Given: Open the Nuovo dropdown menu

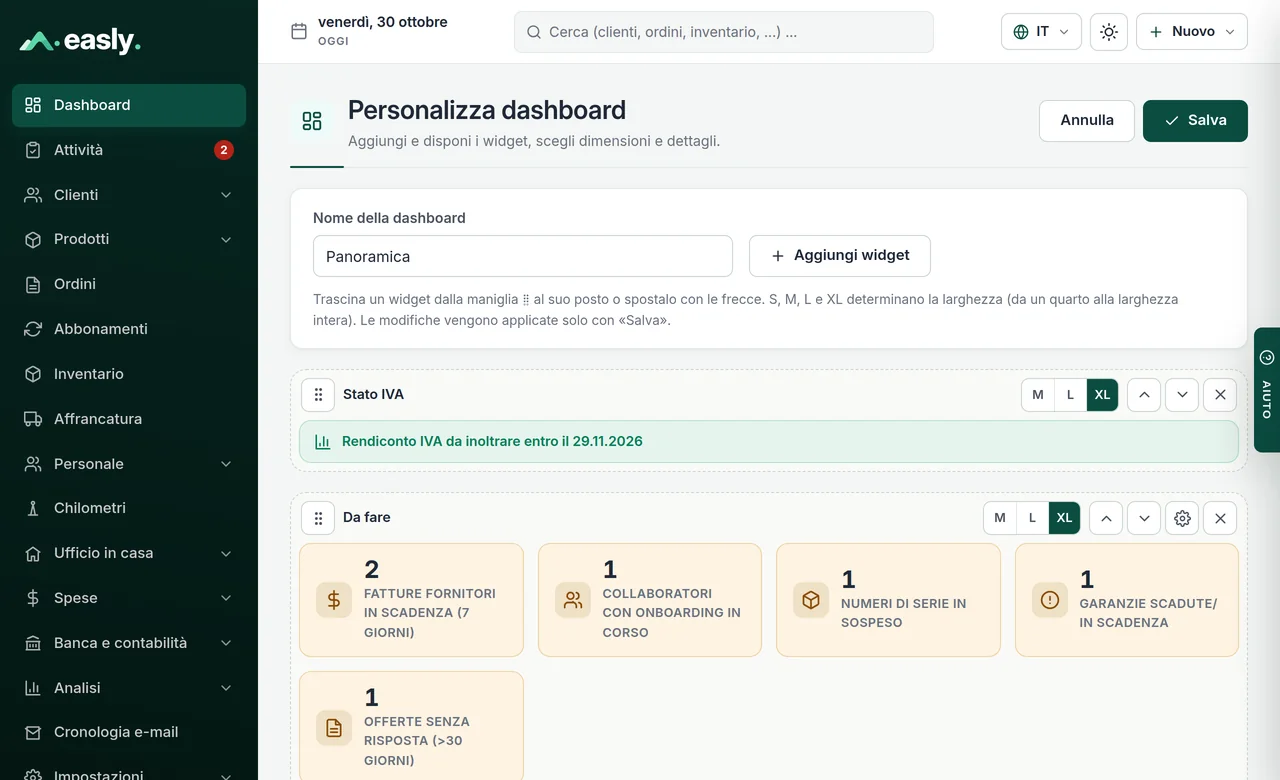Looking at the screenshot, I should (x=1192, y=32).
